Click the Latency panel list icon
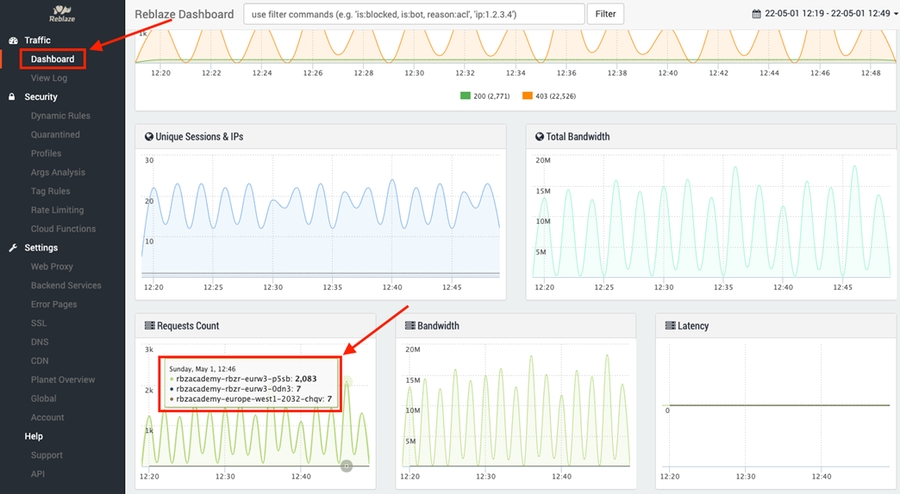 pos(669,326)
